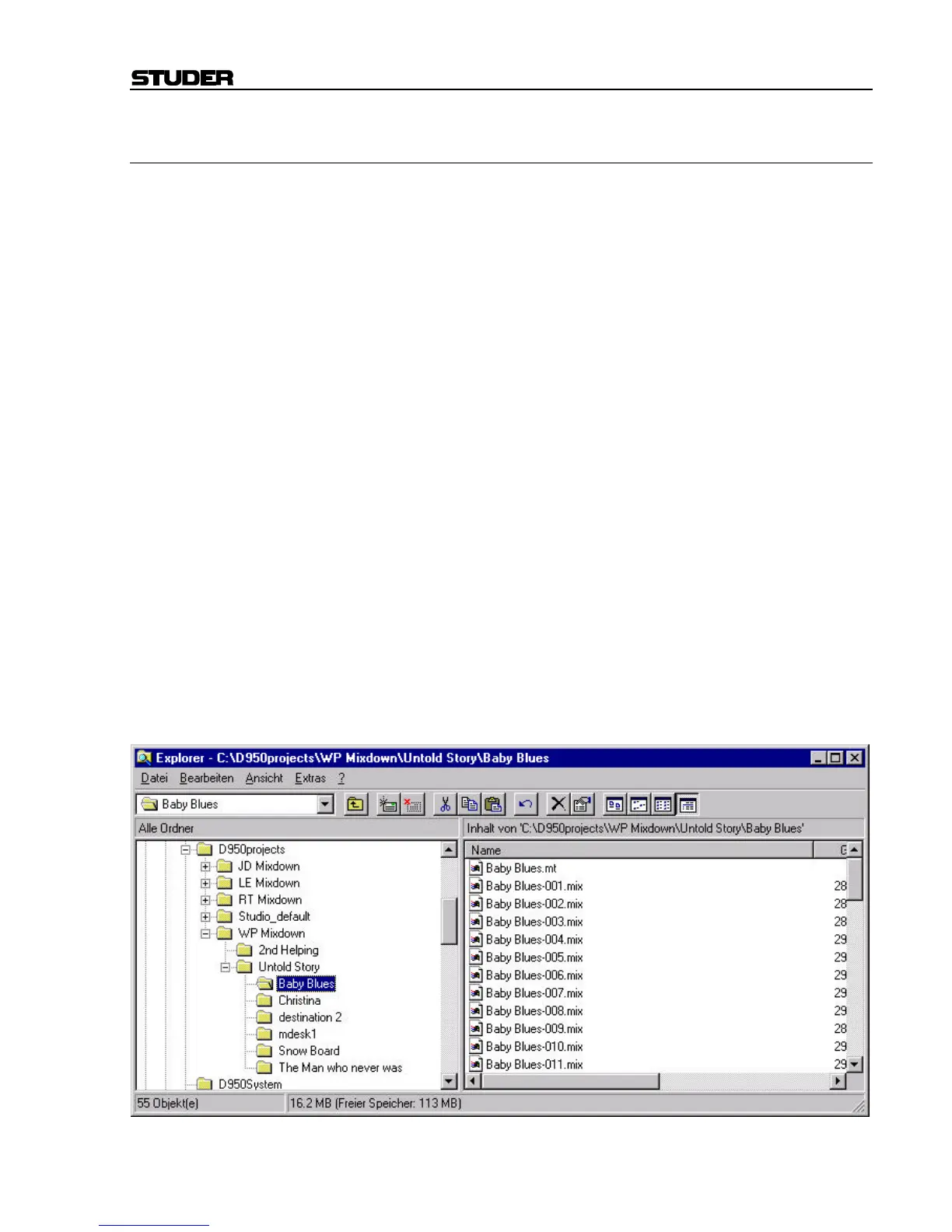Viewport: 952px width, 1232px height.
Task: Collapse the Untold Story folder node
Action: 226,967
